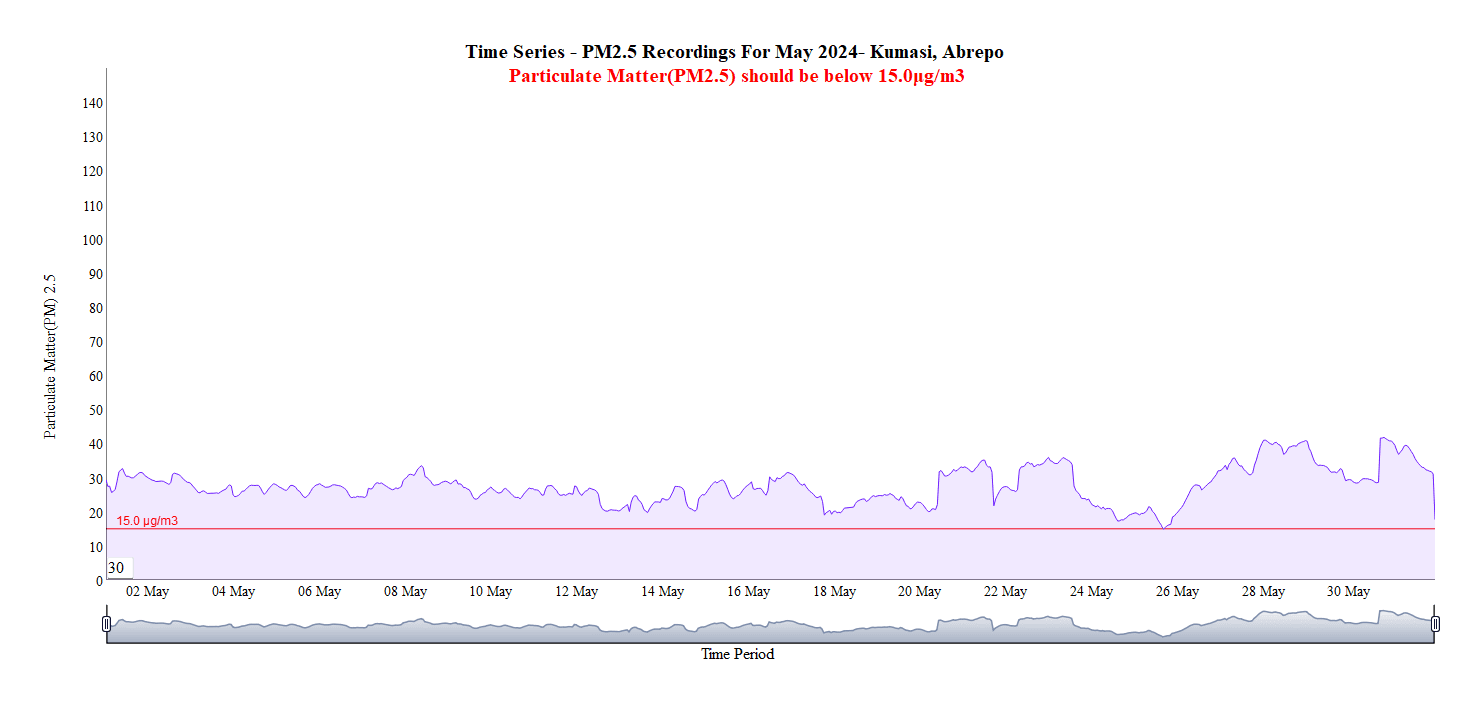Select the 08 May date tick

coord(405,592)
